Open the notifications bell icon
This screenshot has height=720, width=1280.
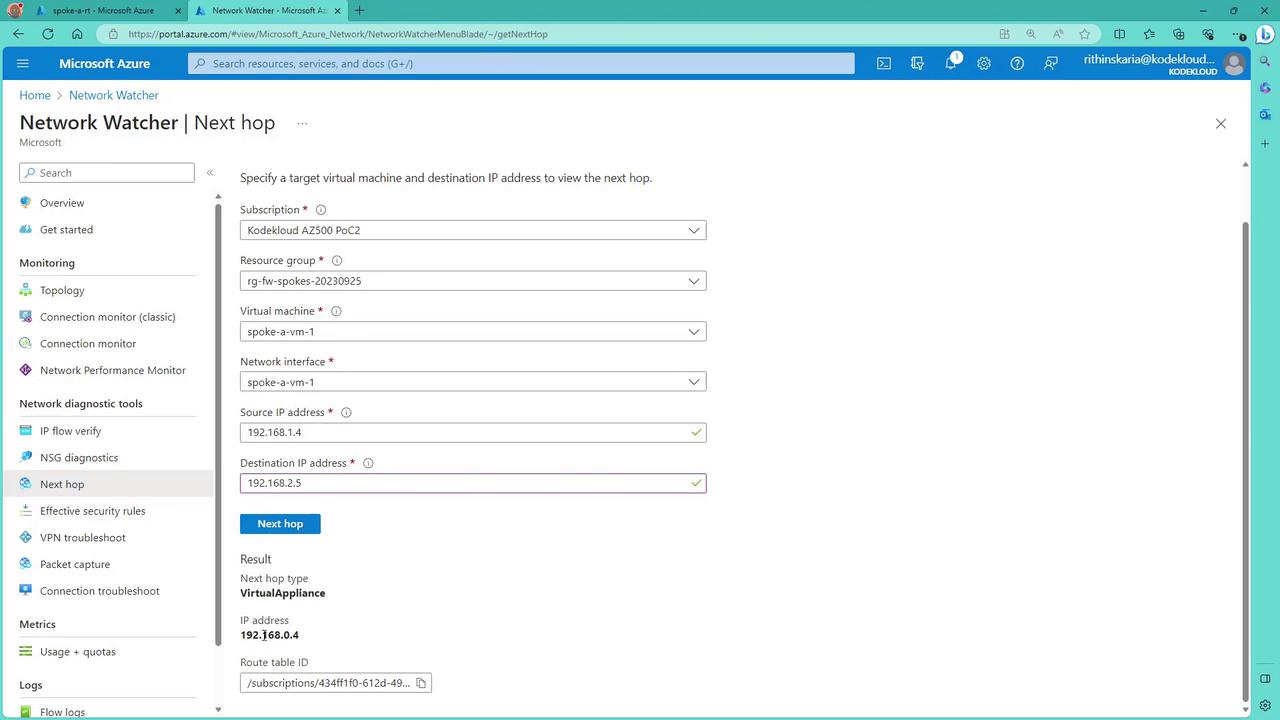coord(950,63)
